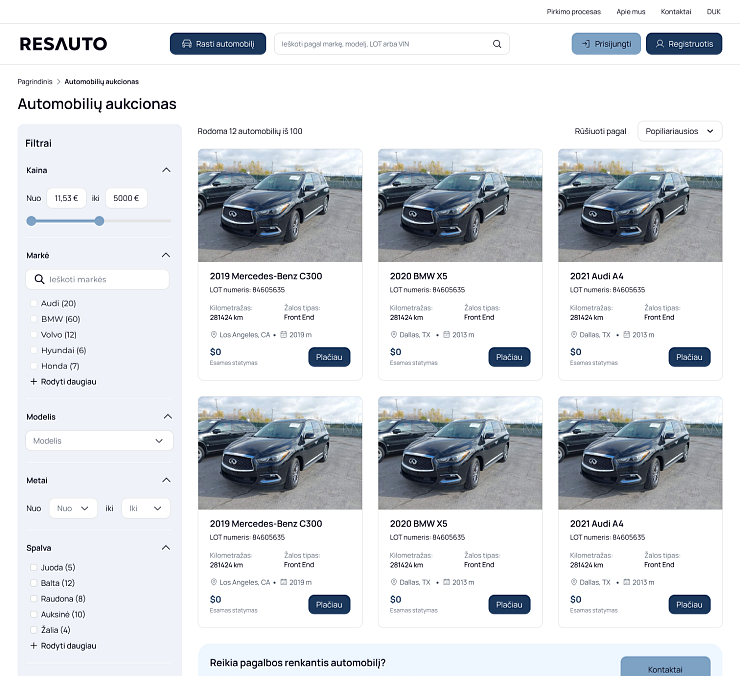The image size is (740, 676).
Task: Click the magnifier icon in brand search
Action: pyautogui.click(x=40, y=279)
